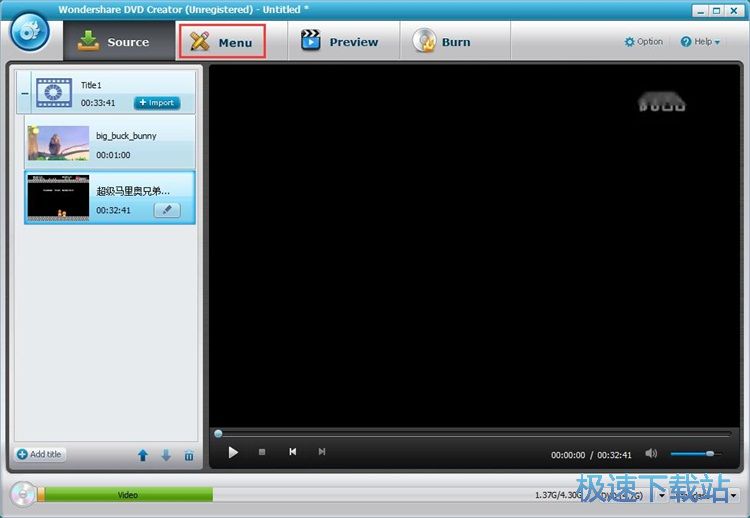Adjust the volume slider
Screen dimensions: 750x518
694,453
